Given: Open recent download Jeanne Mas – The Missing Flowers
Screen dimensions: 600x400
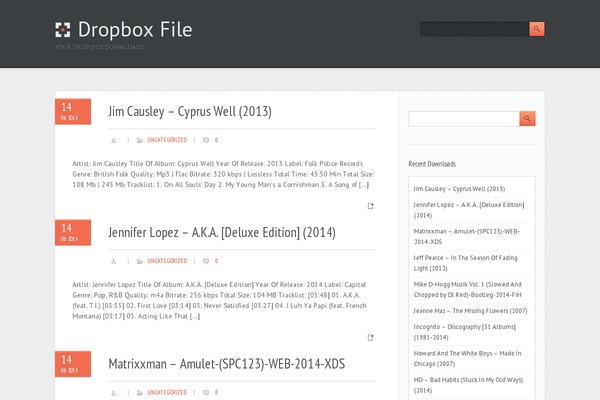Looking at the screenshot, I should (x=470, y=311).
